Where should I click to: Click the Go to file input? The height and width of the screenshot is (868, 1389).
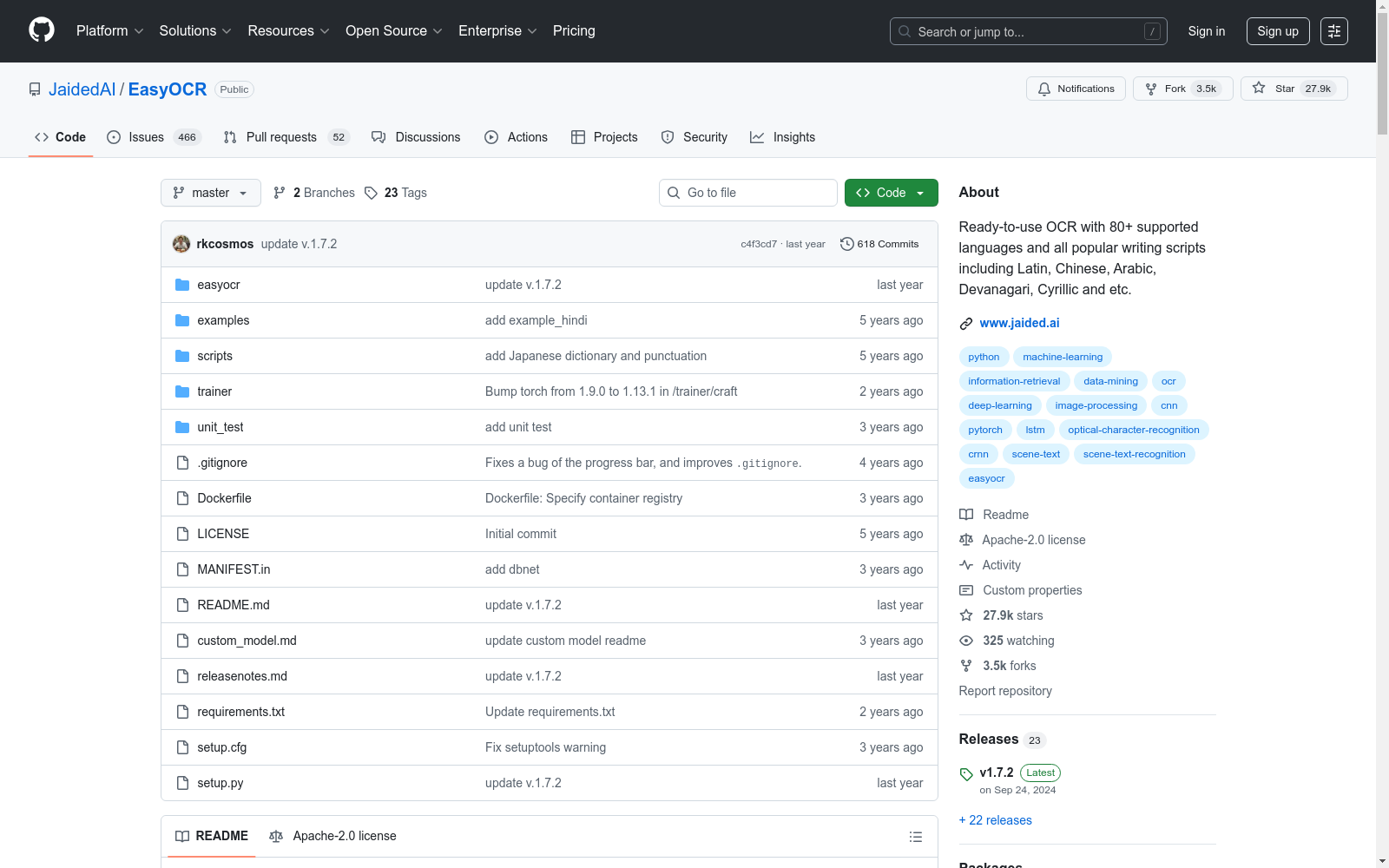748,193
